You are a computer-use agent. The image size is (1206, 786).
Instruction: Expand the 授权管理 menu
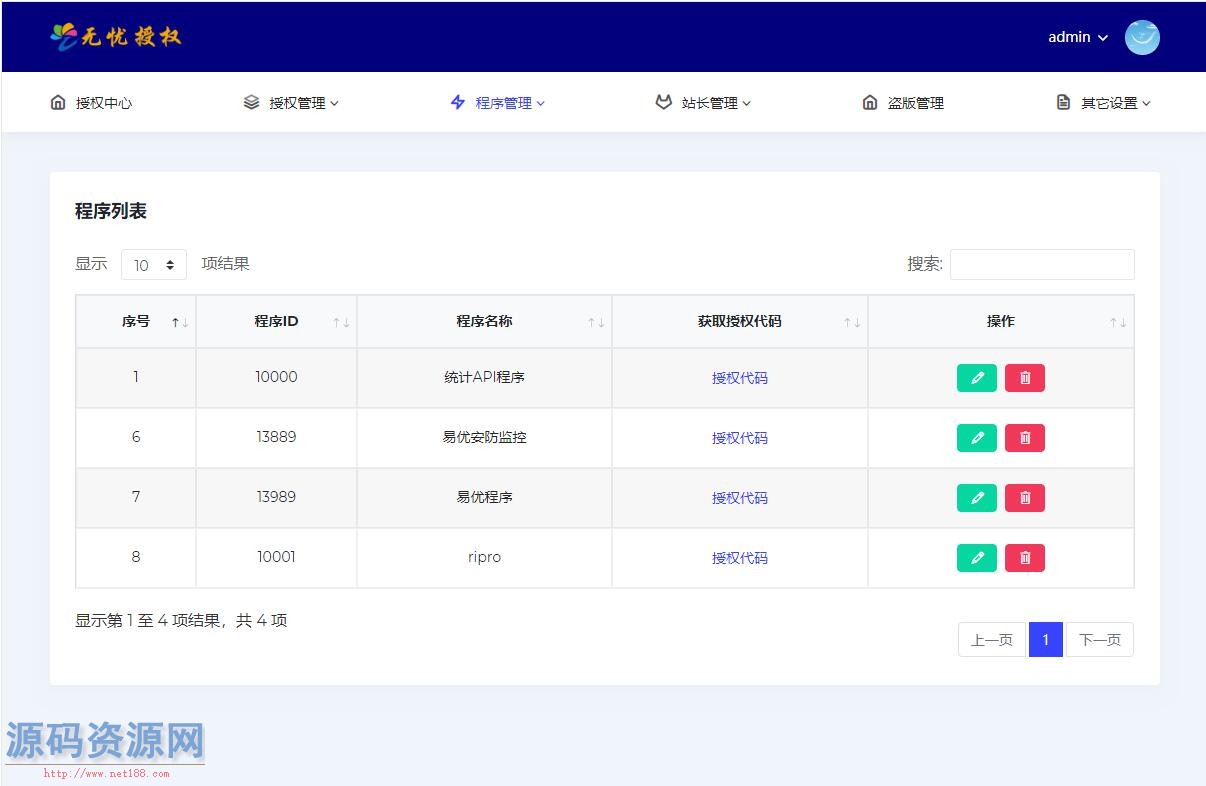(304, 103)
